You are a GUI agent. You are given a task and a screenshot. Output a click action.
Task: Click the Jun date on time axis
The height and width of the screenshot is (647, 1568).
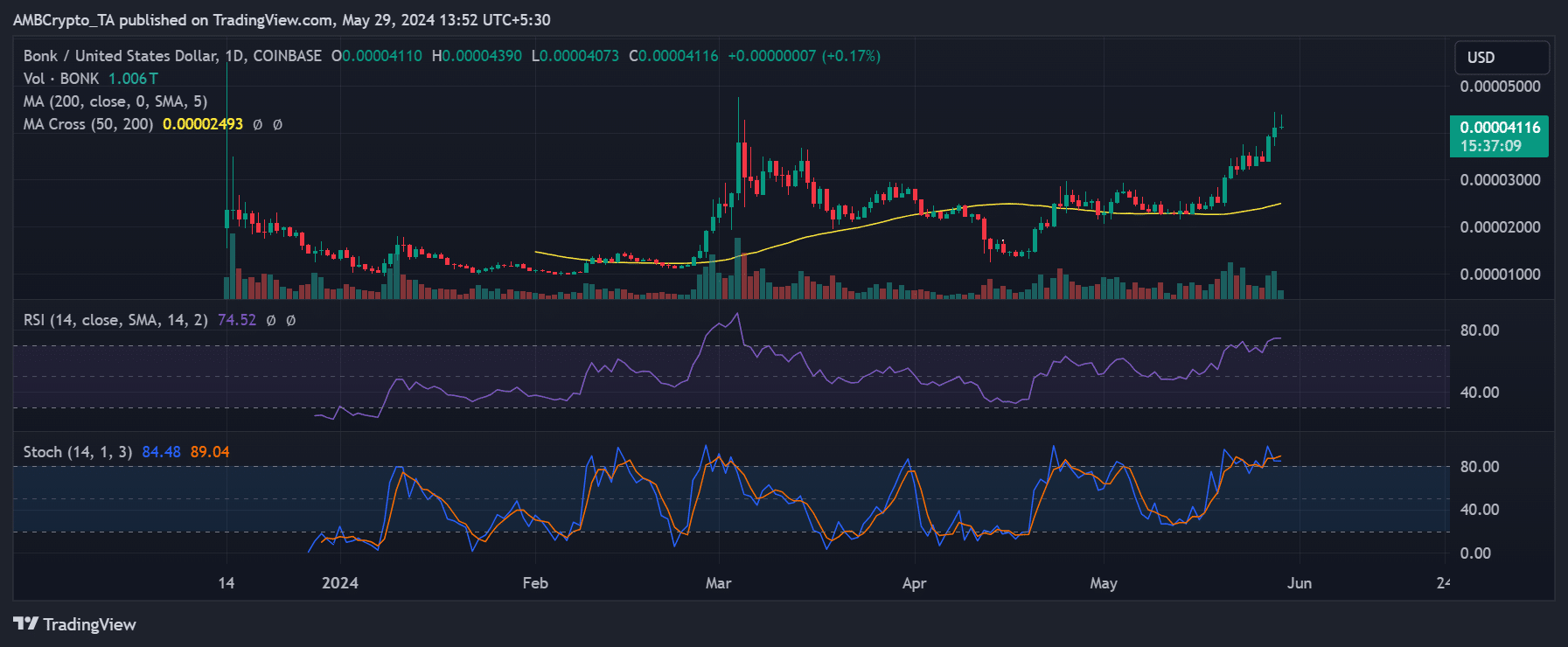[1300, 583]
